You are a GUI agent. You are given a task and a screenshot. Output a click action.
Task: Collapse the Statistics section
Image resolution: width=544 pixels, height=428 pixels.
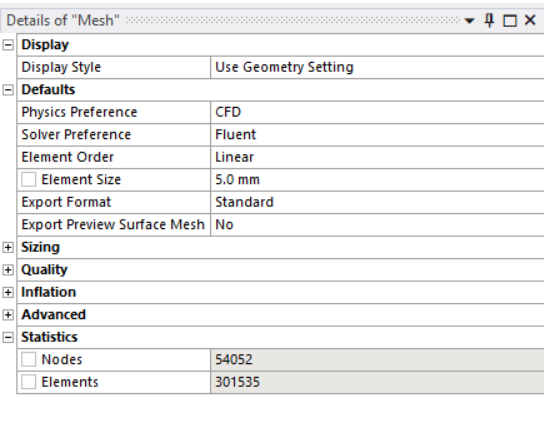click(8, 337)
